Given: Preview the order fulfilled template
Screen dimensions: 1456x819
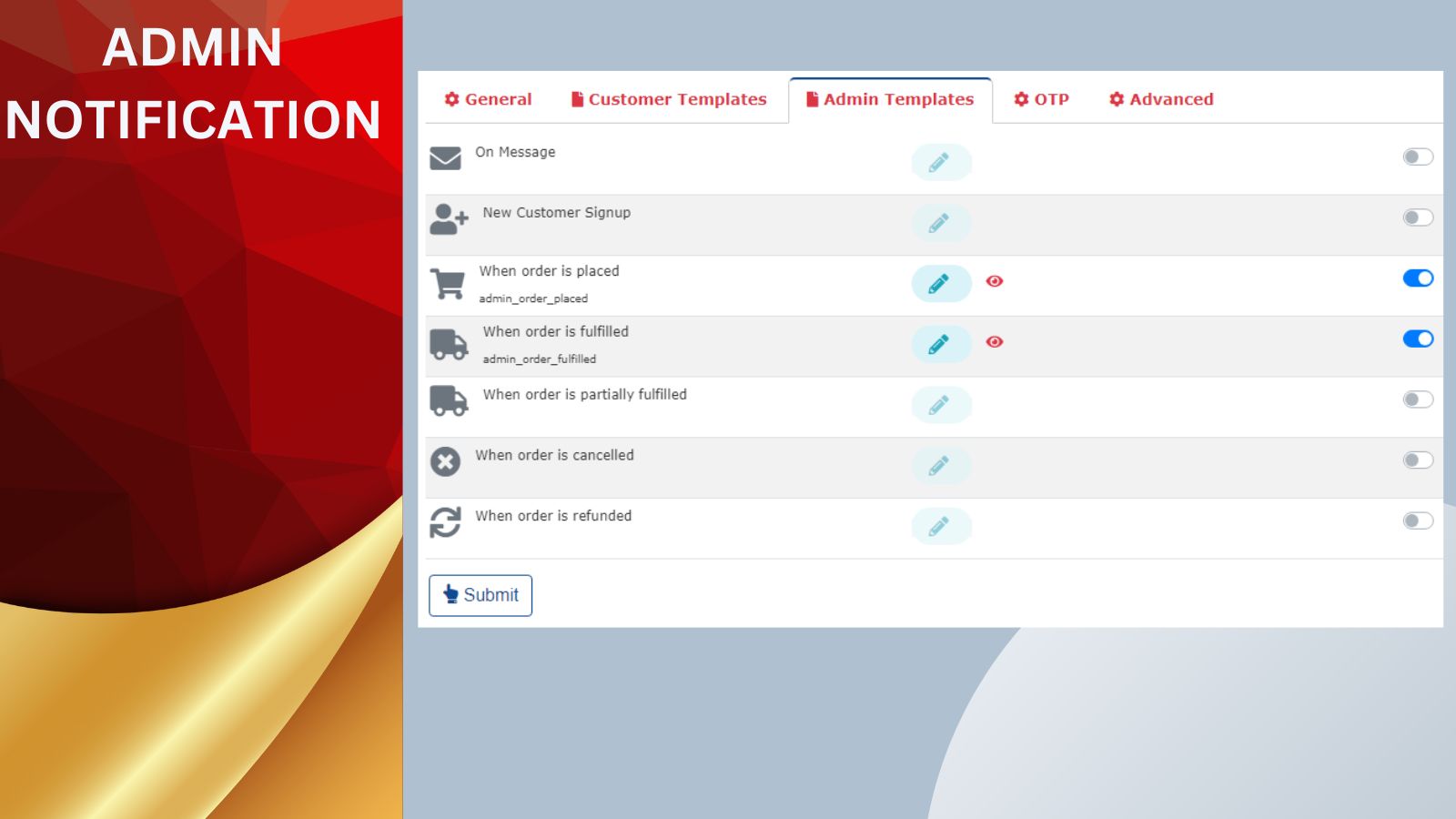Looking at the screenshot, I should [x=995, y=342].
